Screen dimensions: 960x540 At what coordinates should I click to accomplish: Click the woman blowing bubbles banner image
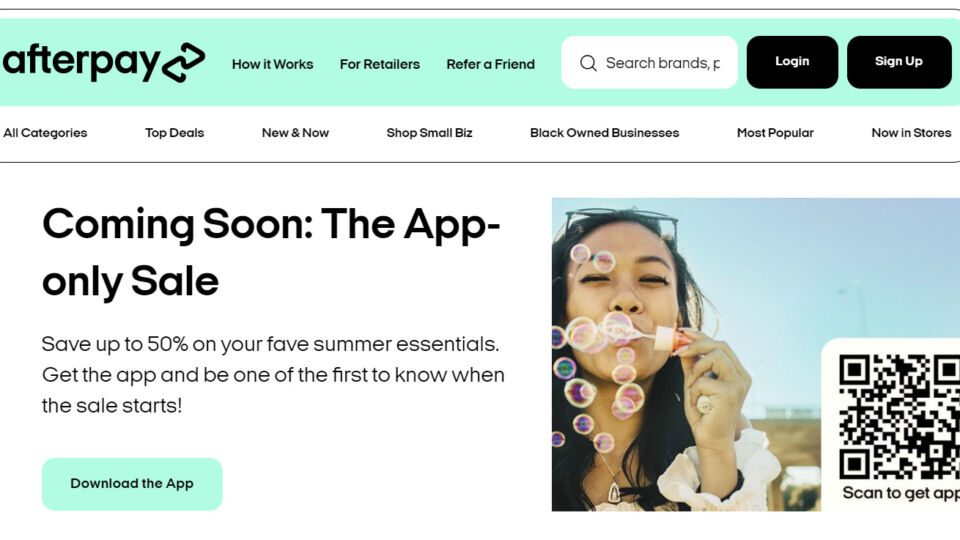click(686, 354)
